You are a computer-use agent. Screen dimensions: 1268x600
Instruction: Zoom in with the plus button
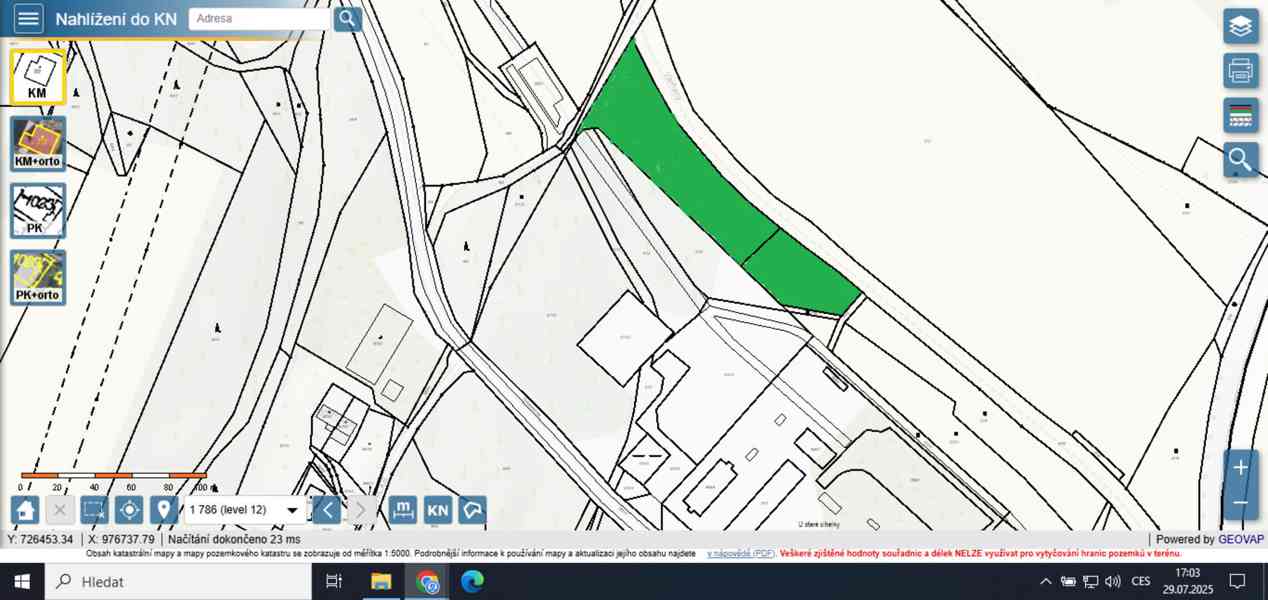pos(1240,468)
